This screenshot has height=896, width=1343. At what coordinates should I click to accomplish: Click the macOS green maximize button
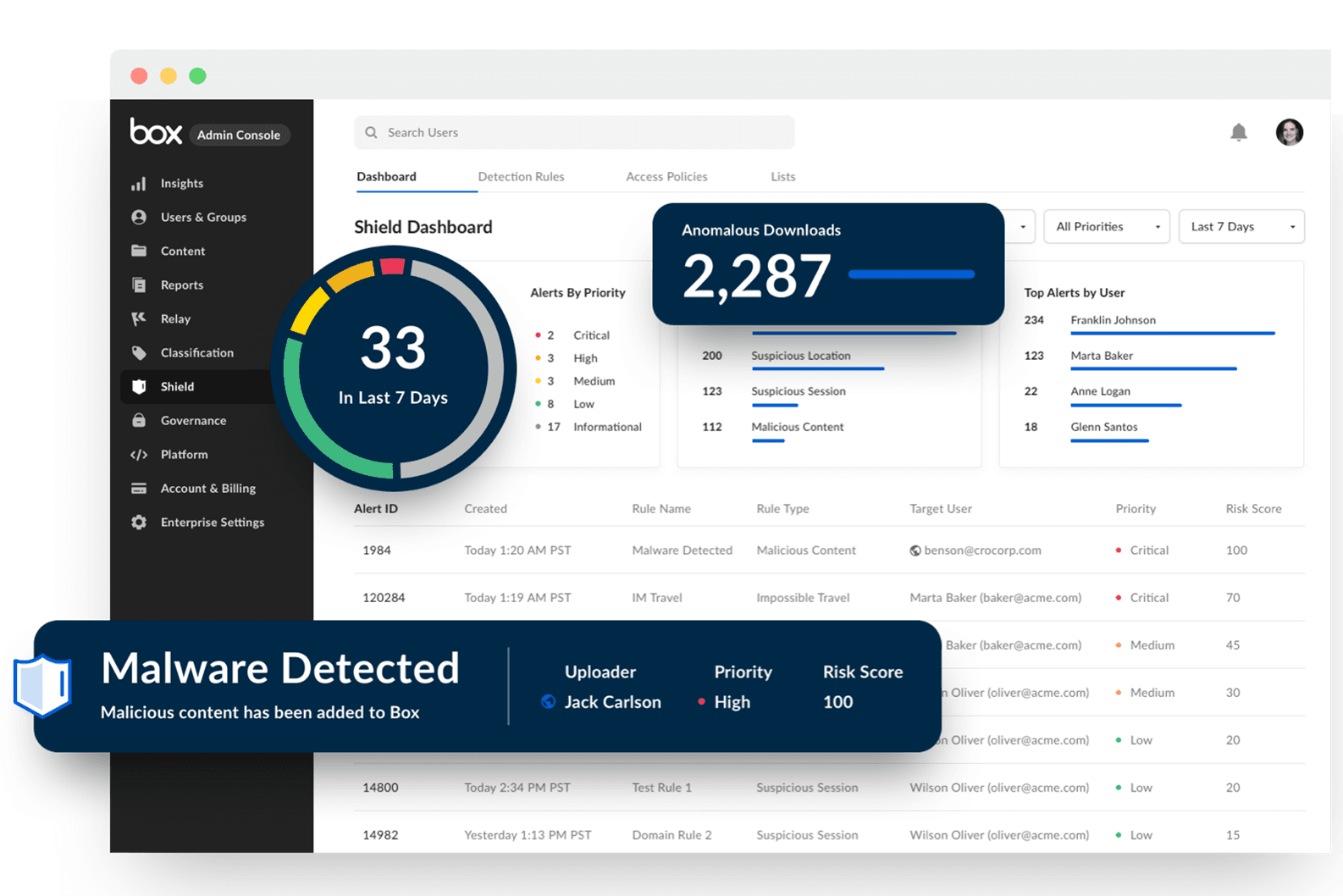pos(197,76)
